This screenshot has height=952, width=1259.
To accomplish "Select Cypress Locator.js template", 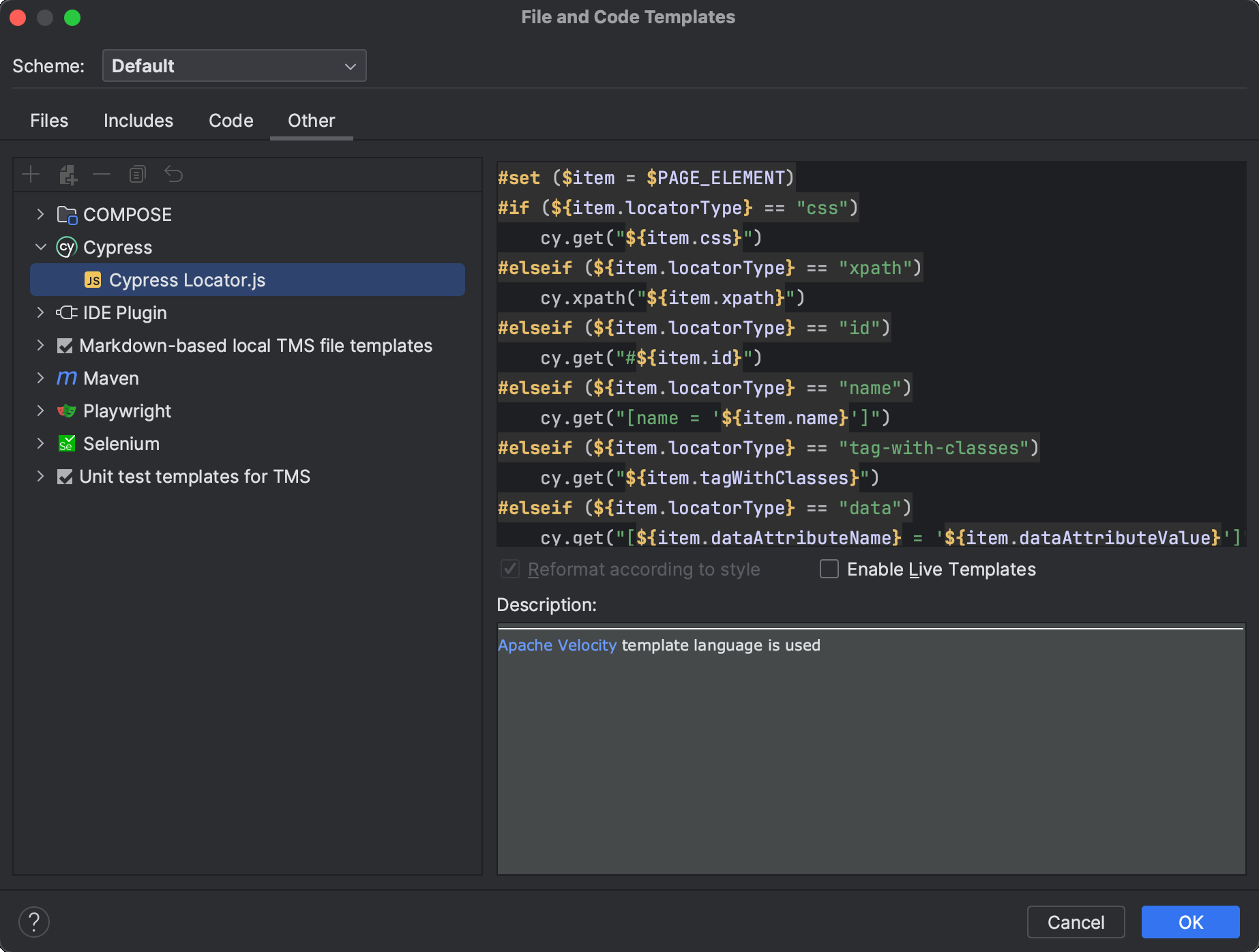I will 187,280.
